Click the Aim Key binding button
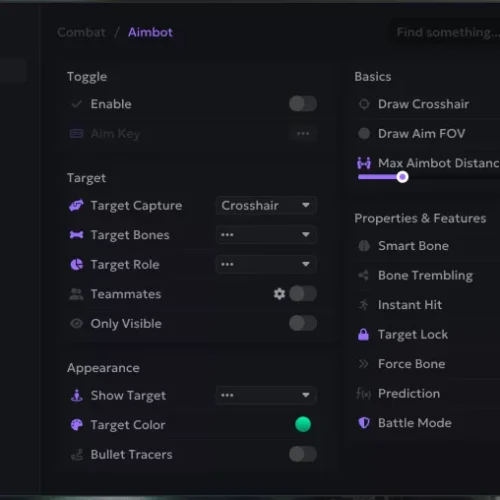 (x=303, y=133)
